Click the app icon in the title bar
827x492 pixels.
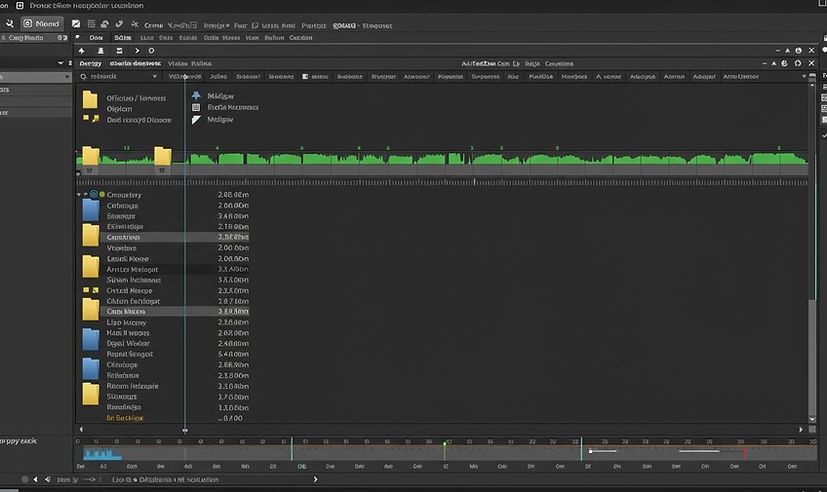tap(20, 5)
